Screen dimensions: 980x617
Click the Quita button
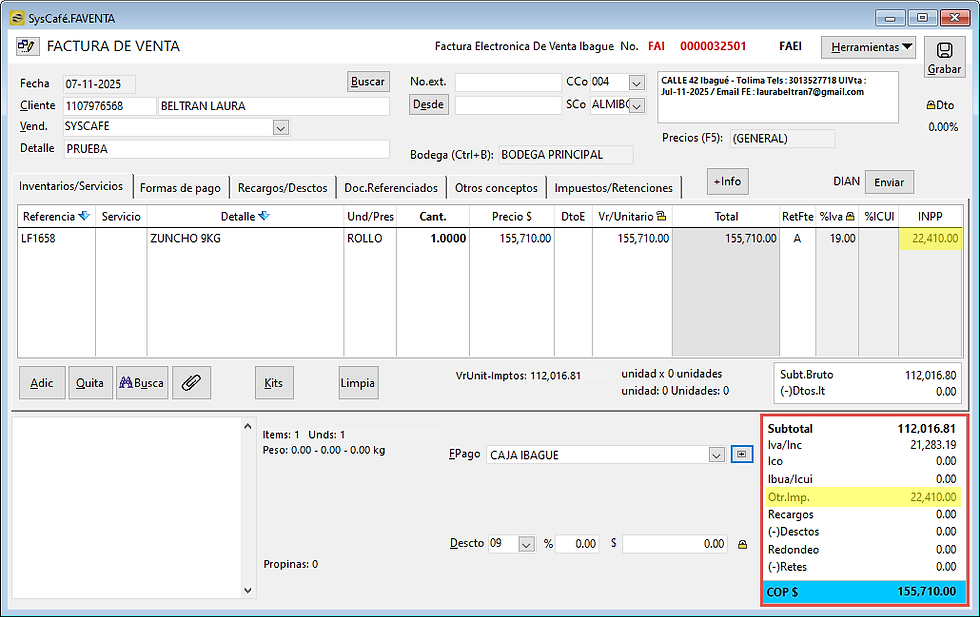click(90, 383)
